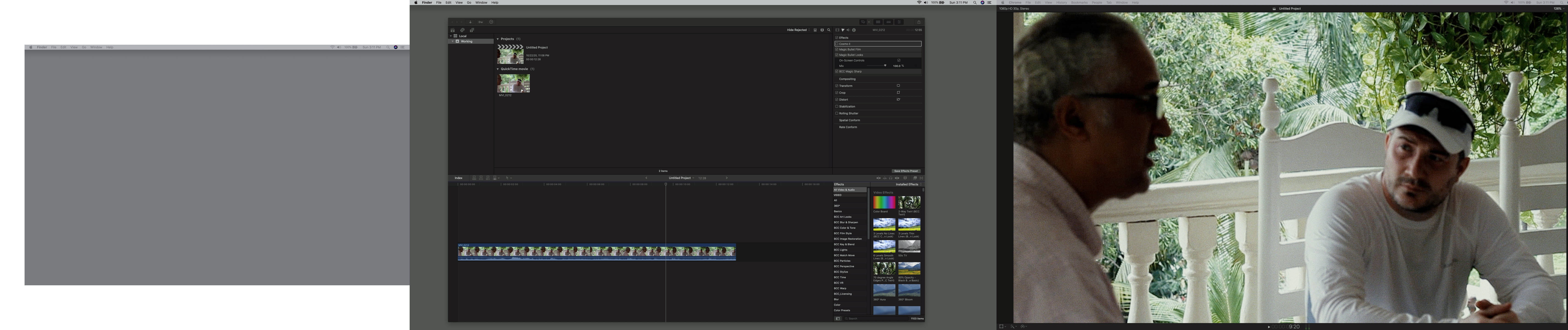This screenshot has height=330, width=1568.
Task: Toggle the Transform onscreen control icon
Action: tap(898, 86)
